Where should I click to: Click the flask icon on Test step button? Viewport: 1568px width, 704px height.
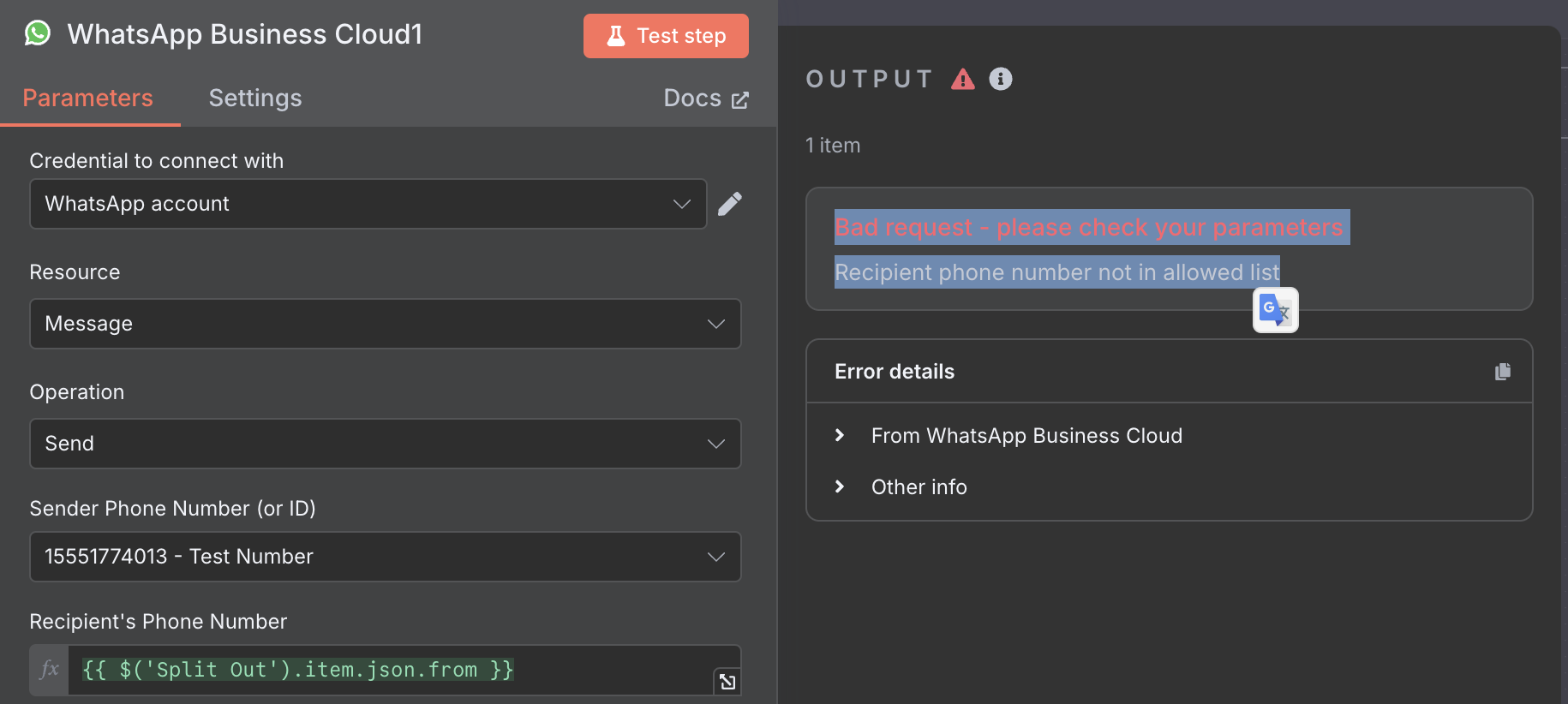point(616,36)
